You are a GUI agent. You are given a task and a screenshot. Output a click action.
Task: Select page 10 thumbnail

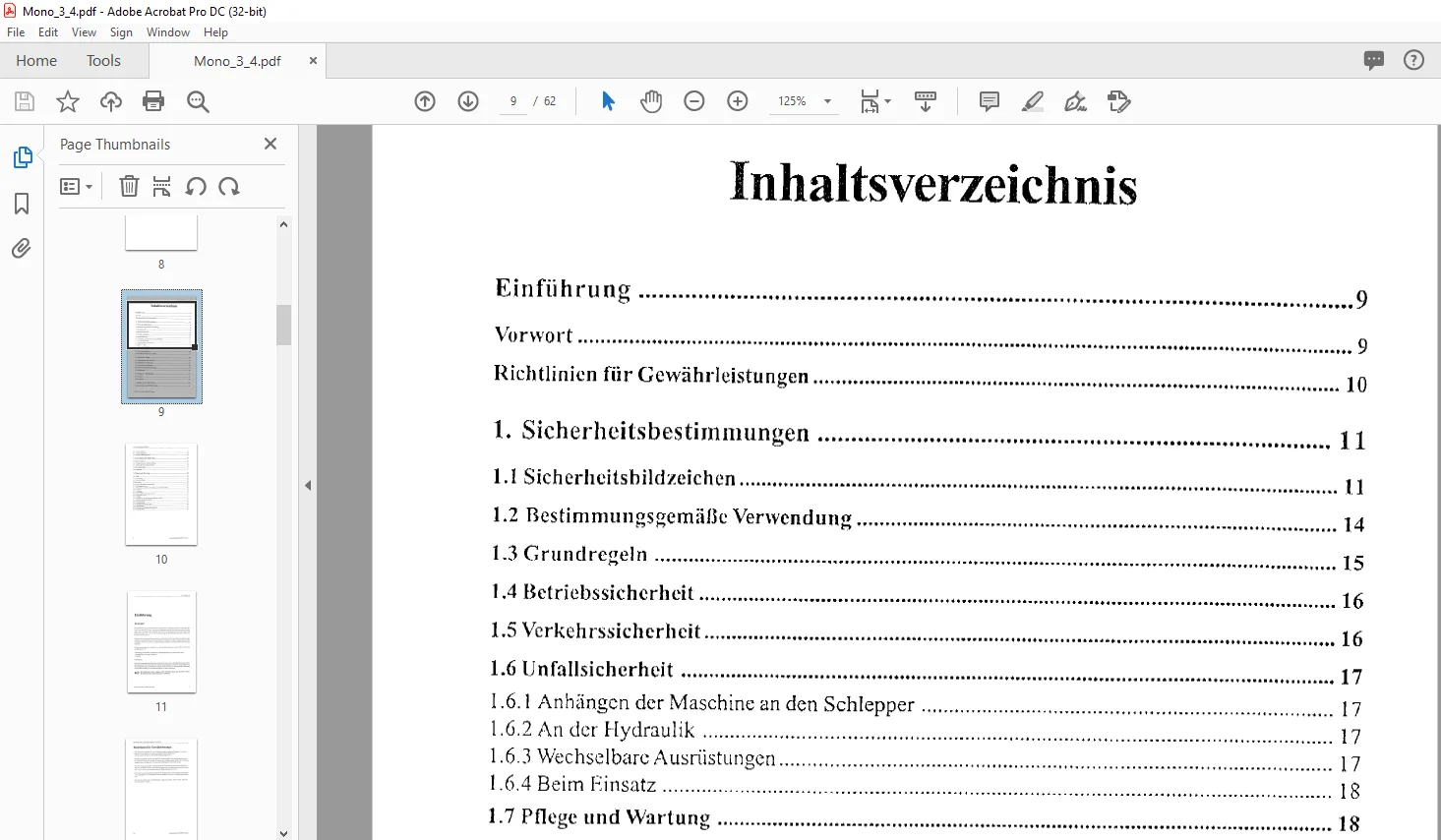(161, 494)
